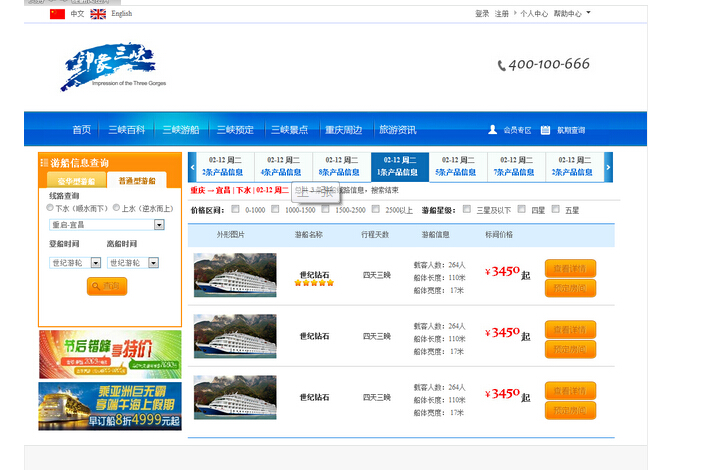Open 三峡百科 in the navigation bar
The width and height of the screenshot is (703, 470).
126,130
